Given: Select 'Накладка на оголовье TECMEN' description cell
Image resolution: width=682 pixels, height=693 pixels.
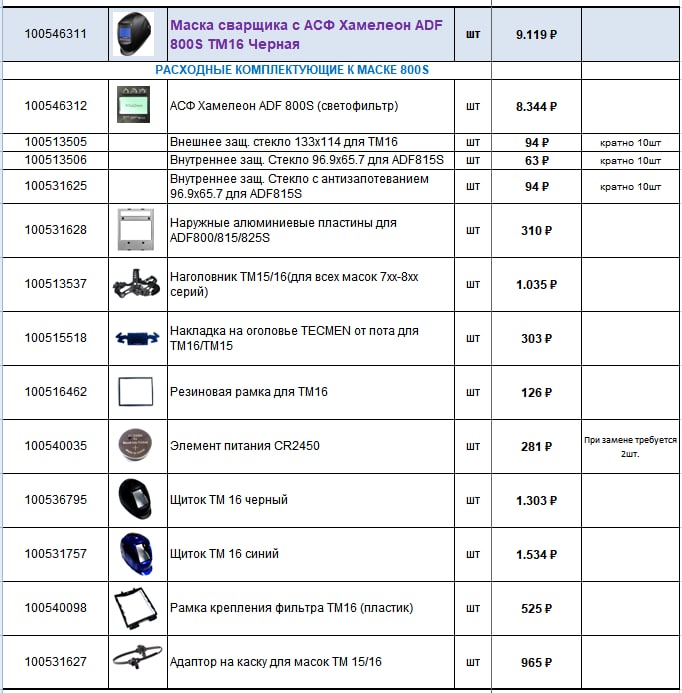Looking at the screenshot, I should point(311,338).
